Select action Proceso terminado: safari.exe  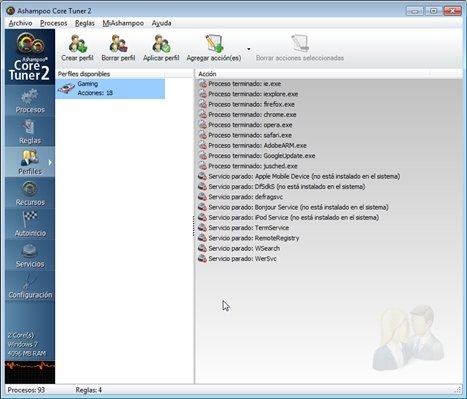(x=250, y=135)
